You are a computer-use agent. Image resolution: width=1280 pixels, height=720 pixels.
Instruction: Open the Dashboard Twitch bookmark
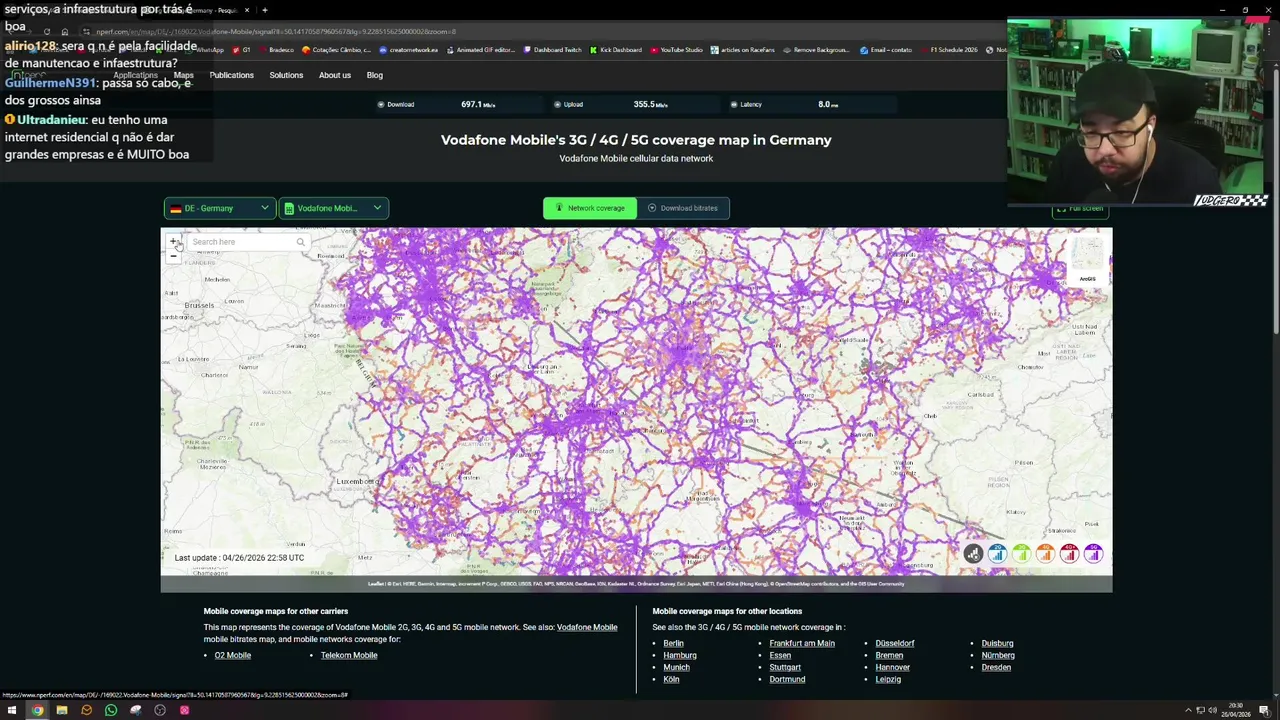(x=551, y=50)
